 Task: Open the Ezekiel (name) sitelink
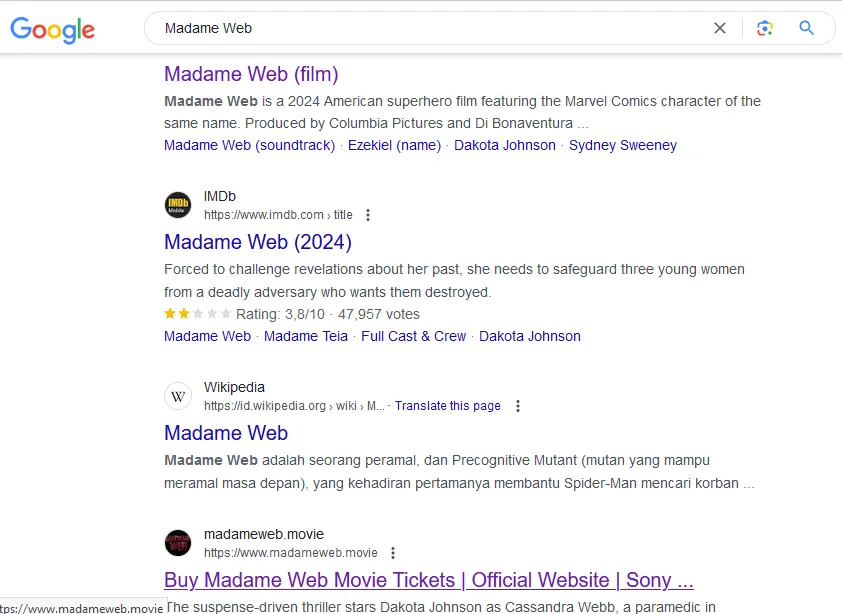tap(394, 145)
